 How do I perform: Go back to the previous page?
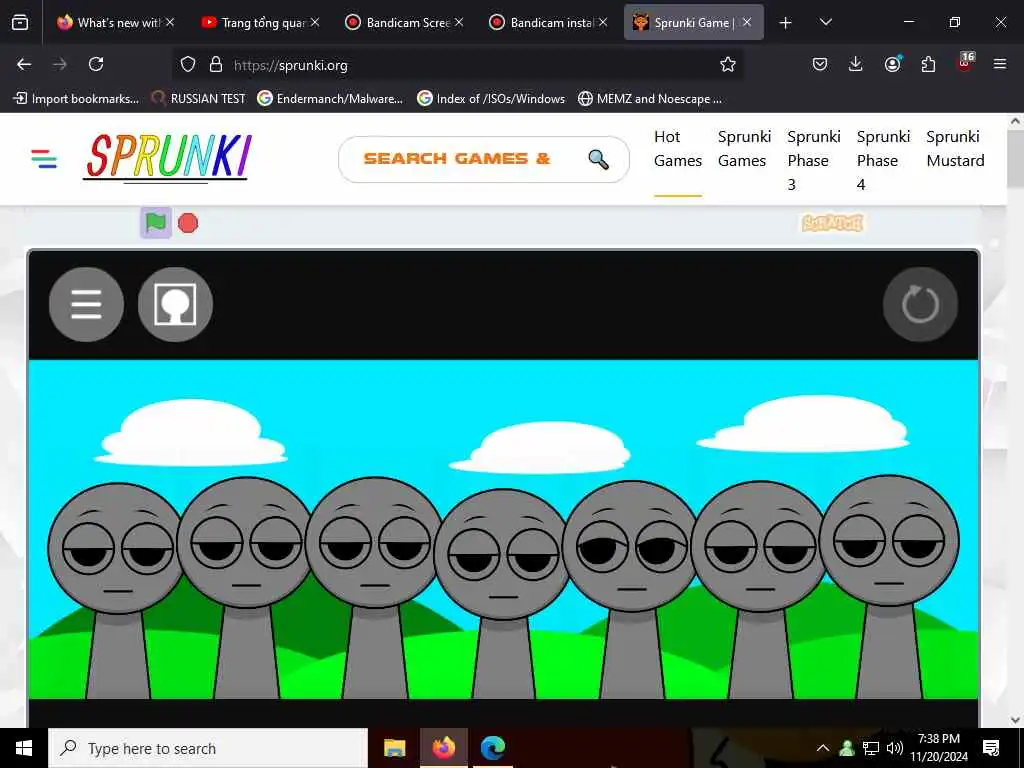[x=24, y=64]
